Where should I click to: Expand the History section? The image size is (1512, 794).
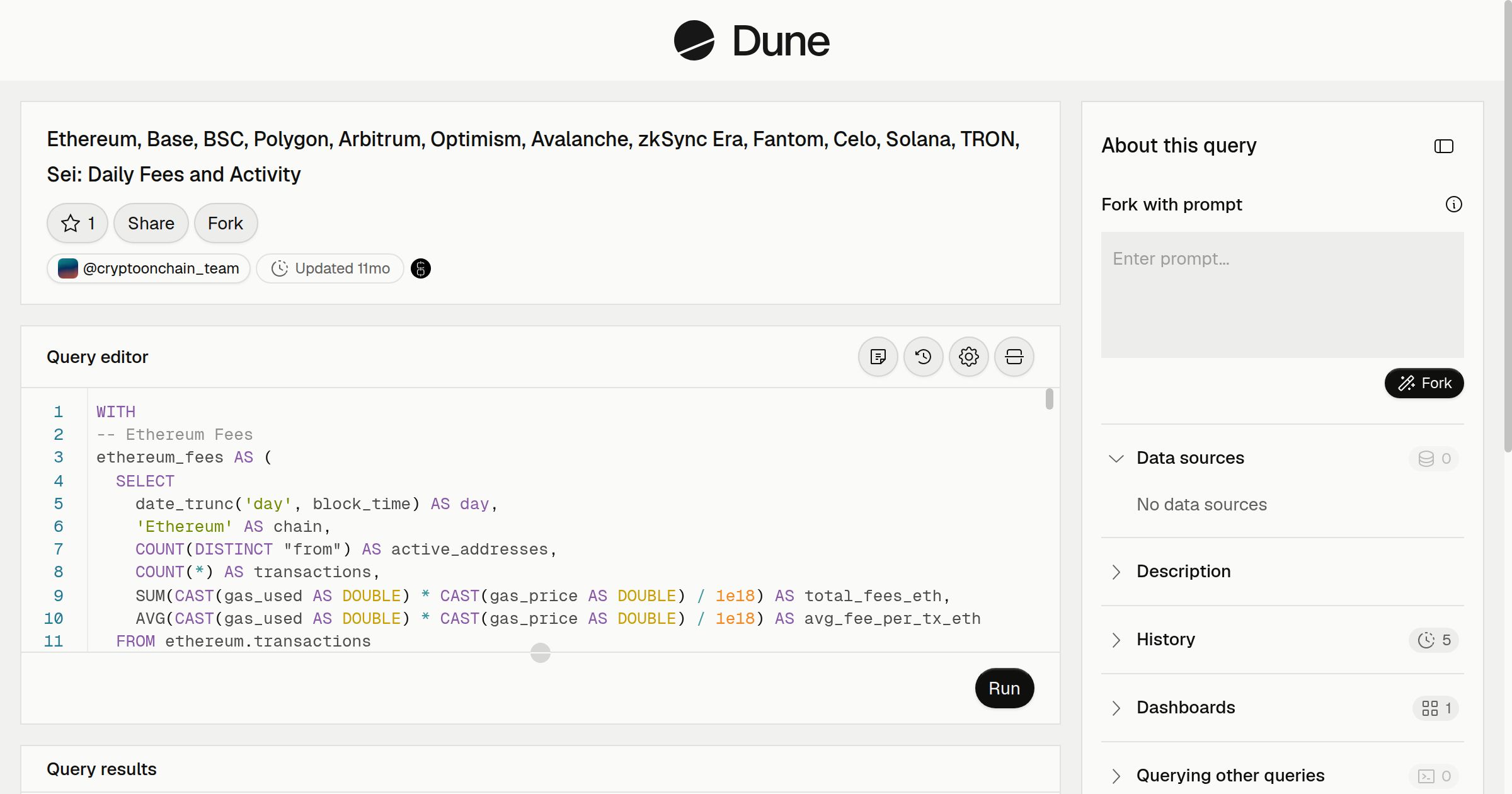pyautogui.click(x=1116, y=640)
